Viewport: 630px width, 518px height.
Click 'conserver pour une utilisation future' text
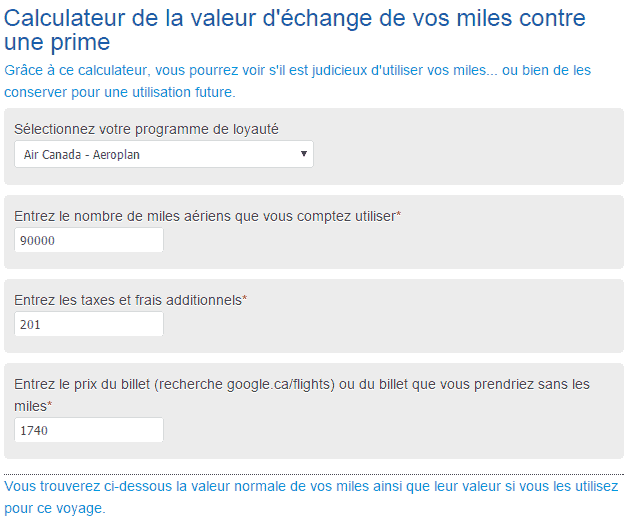[x=120, y=93]
